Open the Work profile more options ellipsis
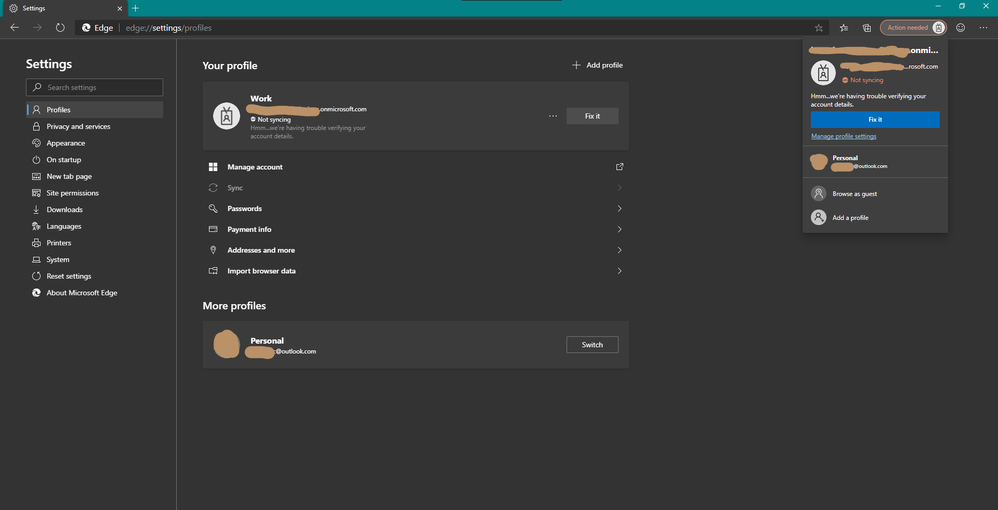Viewport: 998px width, 510px height. click(552, 116)
